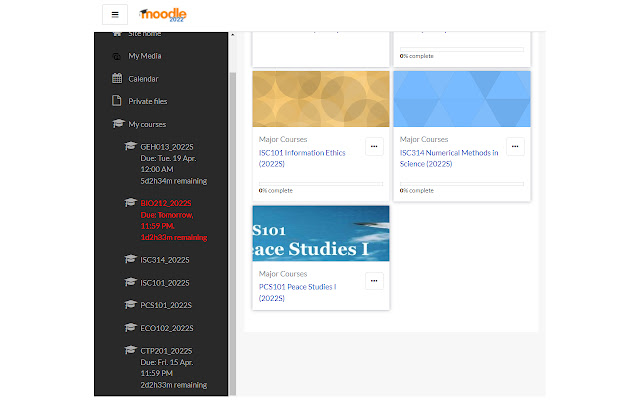Viewport: 640px width, 400px height.
Task: Open the Moodle 2022 logo home
Action: [162, 15]
